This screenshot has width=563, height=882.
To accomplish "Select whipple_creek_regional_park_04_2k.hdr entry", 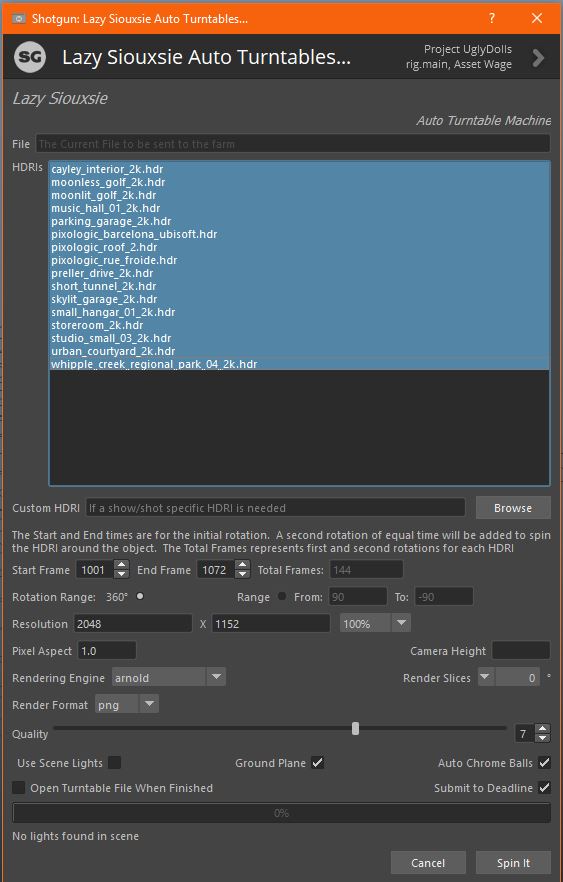I will (x=299, y=363).
